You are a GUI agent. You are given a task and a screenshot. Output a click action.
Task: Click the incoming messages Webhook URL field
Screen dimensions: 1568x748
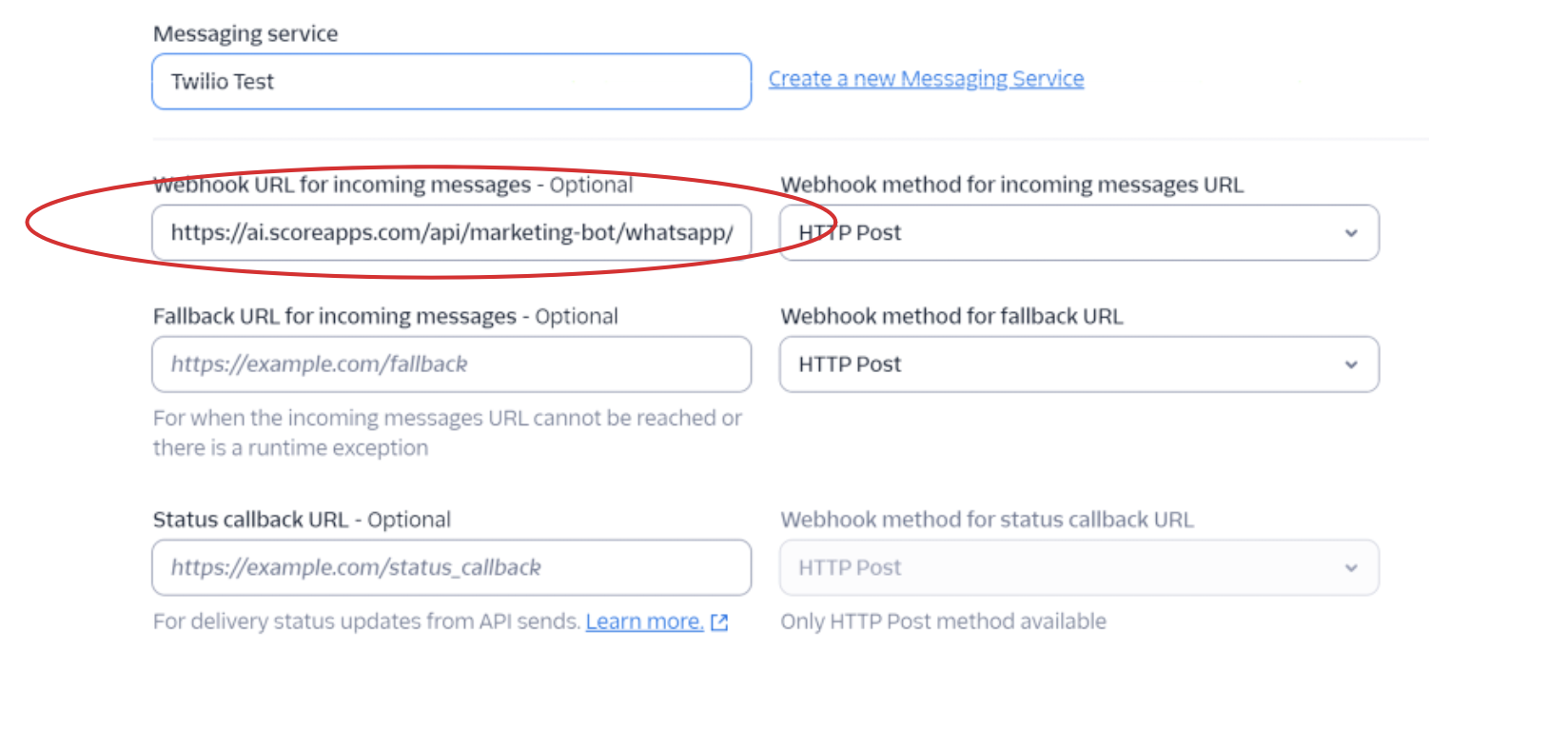[451, 233]
